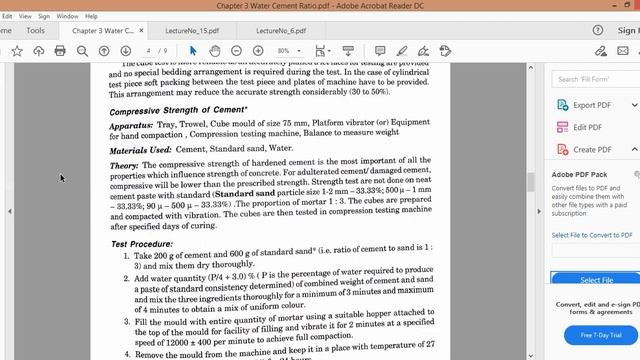Click the read mode scroll icon

click(348, 51)
